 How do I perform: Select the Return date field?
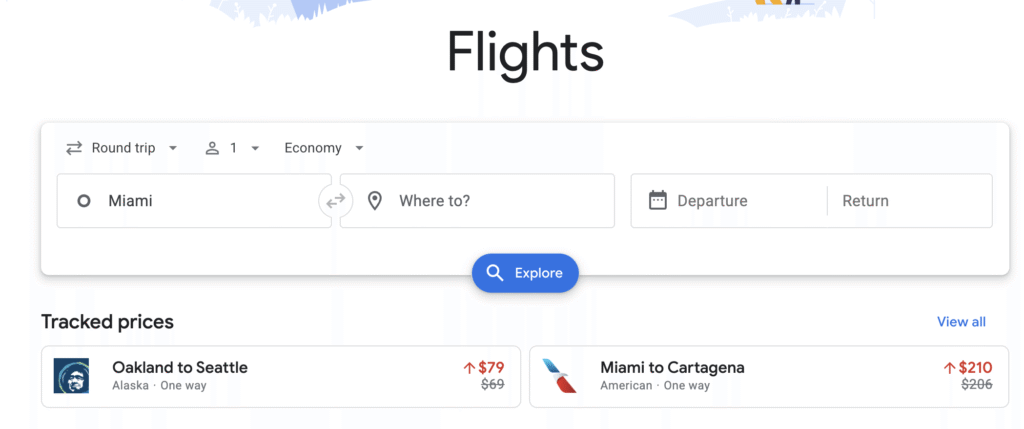point(905,201)
